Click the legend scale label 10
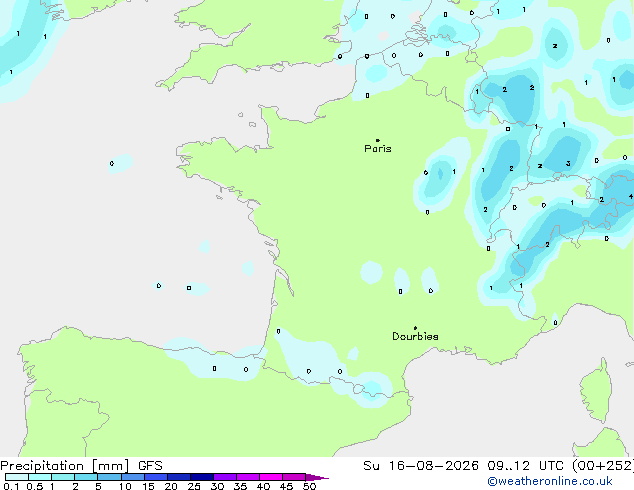This screenshot has width=634, height=490. 125,486
